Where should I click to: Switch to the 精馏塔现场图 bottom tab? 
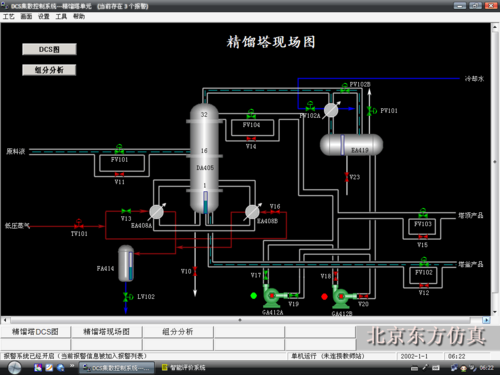(107, 332)
